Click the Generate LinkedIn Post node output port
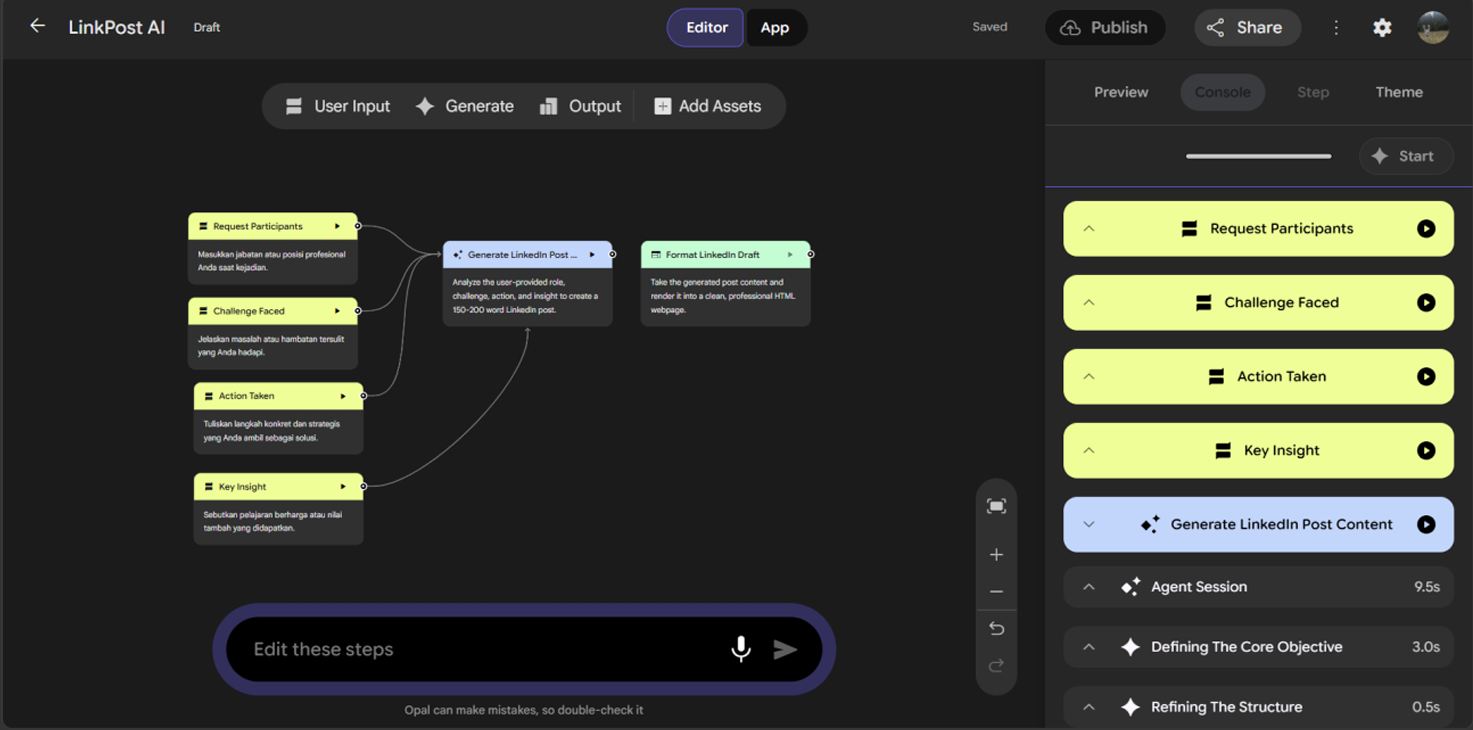 tap(612, 255)
